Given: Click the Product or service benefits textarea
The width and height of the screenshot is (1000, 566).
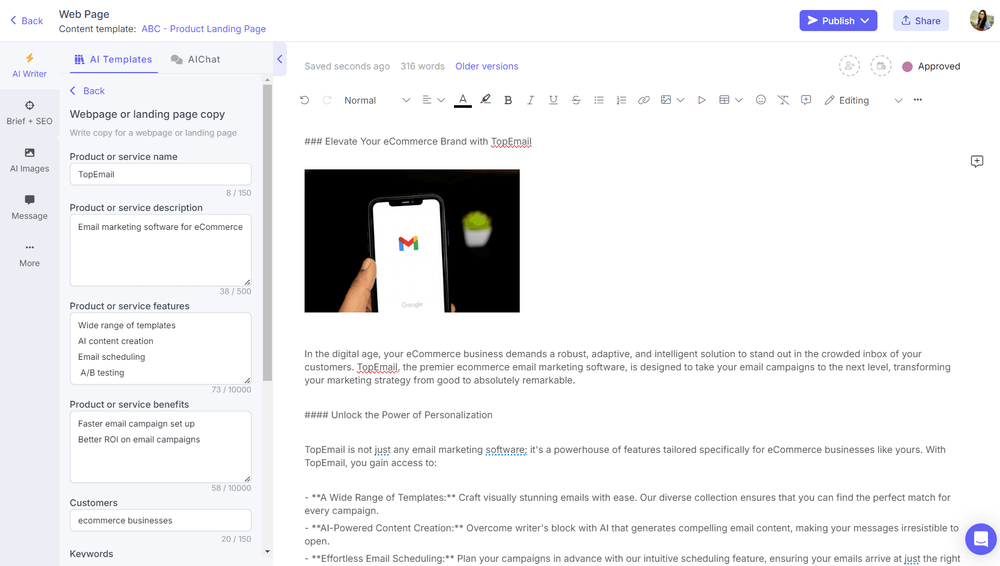Looking at the screenshot, I should [x=160, y=447].
